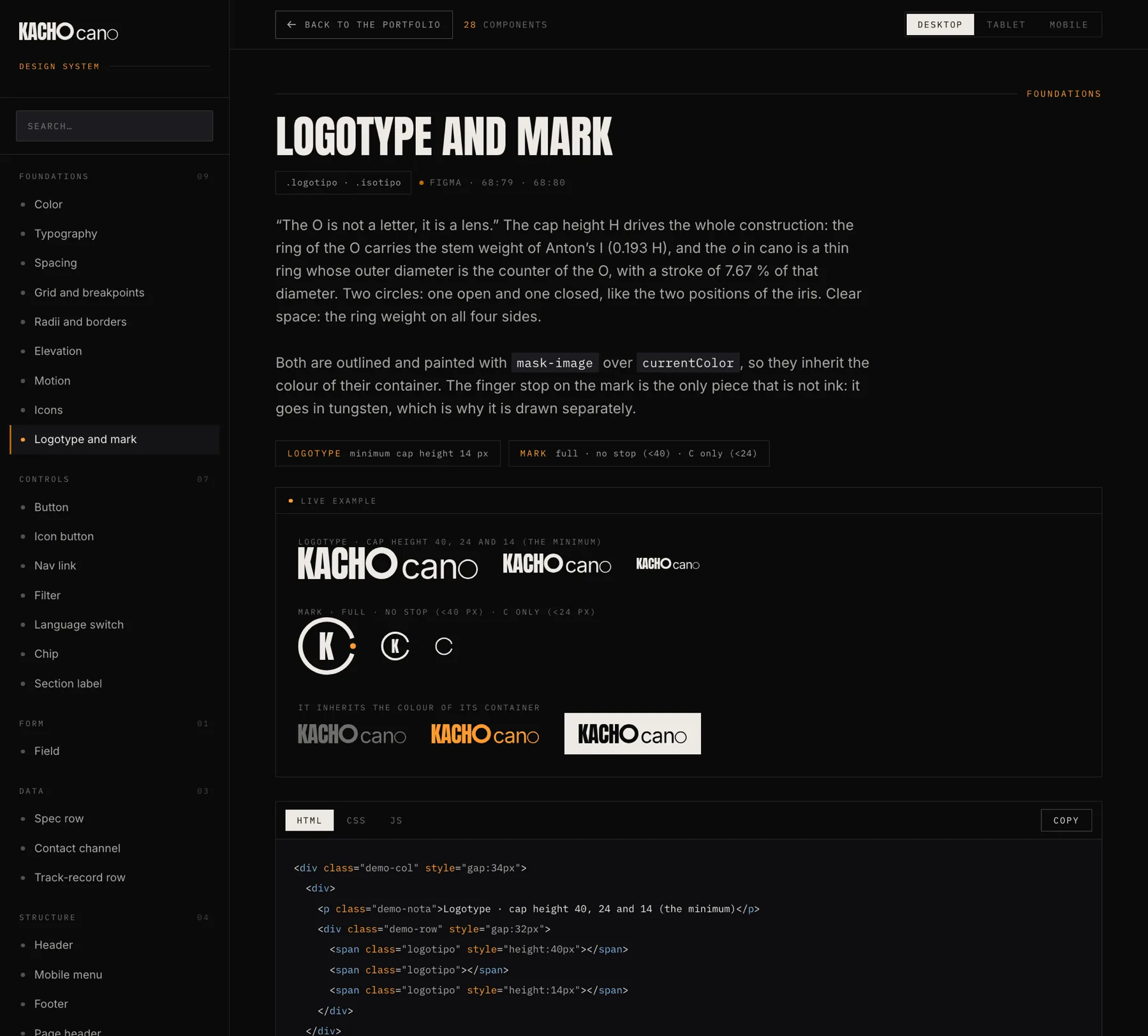Open the Icon button component page

115,537
